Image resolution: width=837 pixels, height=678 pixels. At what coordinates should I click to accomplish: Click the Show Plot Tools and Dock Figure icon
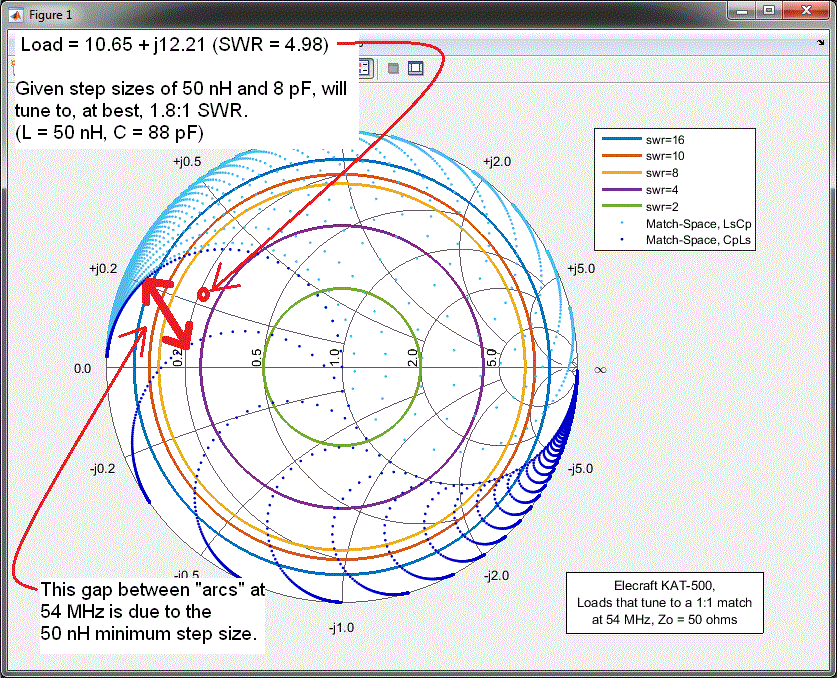[415, 68]
